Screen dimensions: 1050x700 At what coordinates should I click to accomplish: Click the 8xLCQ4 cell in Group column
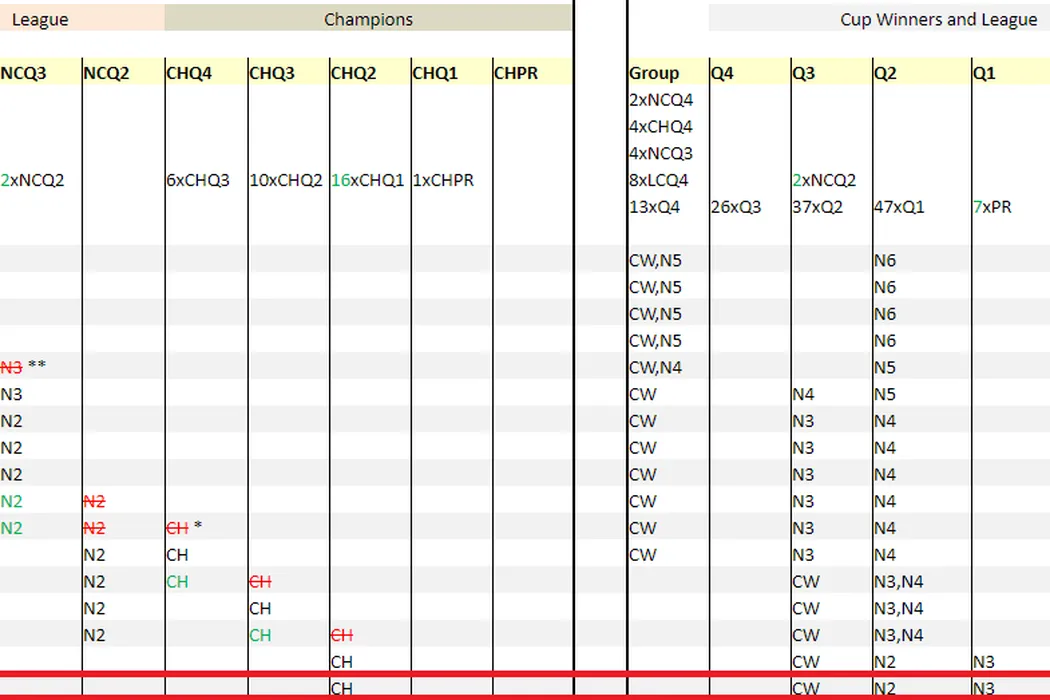tap(666, 181)
